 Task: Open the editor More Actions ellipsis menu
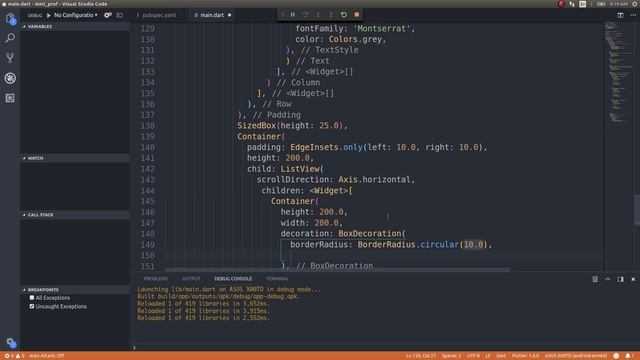point(633,15)
